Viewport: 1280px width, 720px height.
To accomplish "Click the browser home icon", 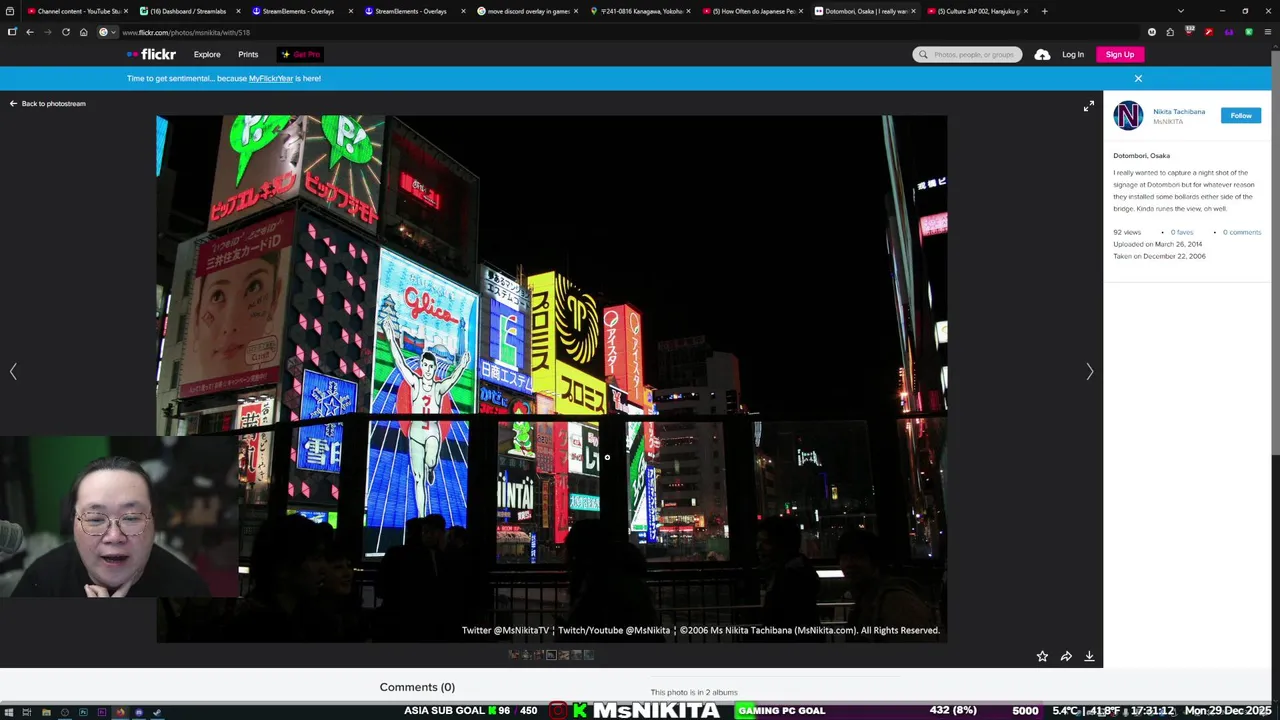I will [84, 32].
